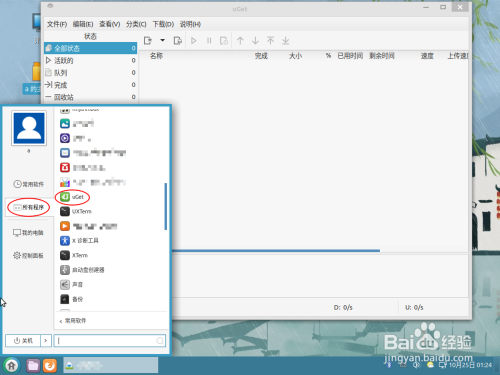Click the start menu home button on taskbar
Viewport: 500px width, 375px height.
pos(12,366)
